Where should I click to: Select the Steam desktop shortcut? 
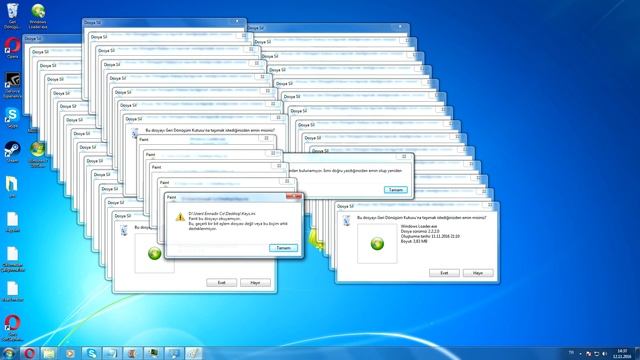point(12,152)
